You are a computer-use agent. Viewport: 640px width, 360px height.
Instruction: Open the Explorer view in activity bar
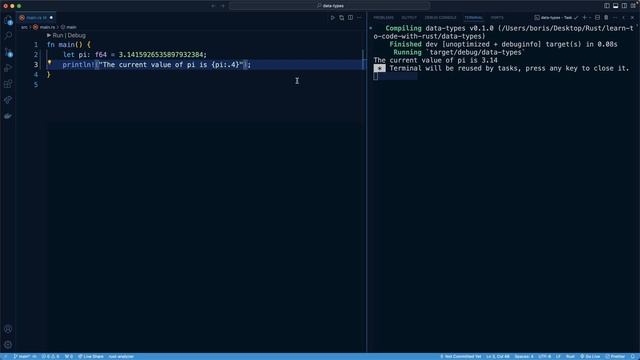[x=8, y=20]
